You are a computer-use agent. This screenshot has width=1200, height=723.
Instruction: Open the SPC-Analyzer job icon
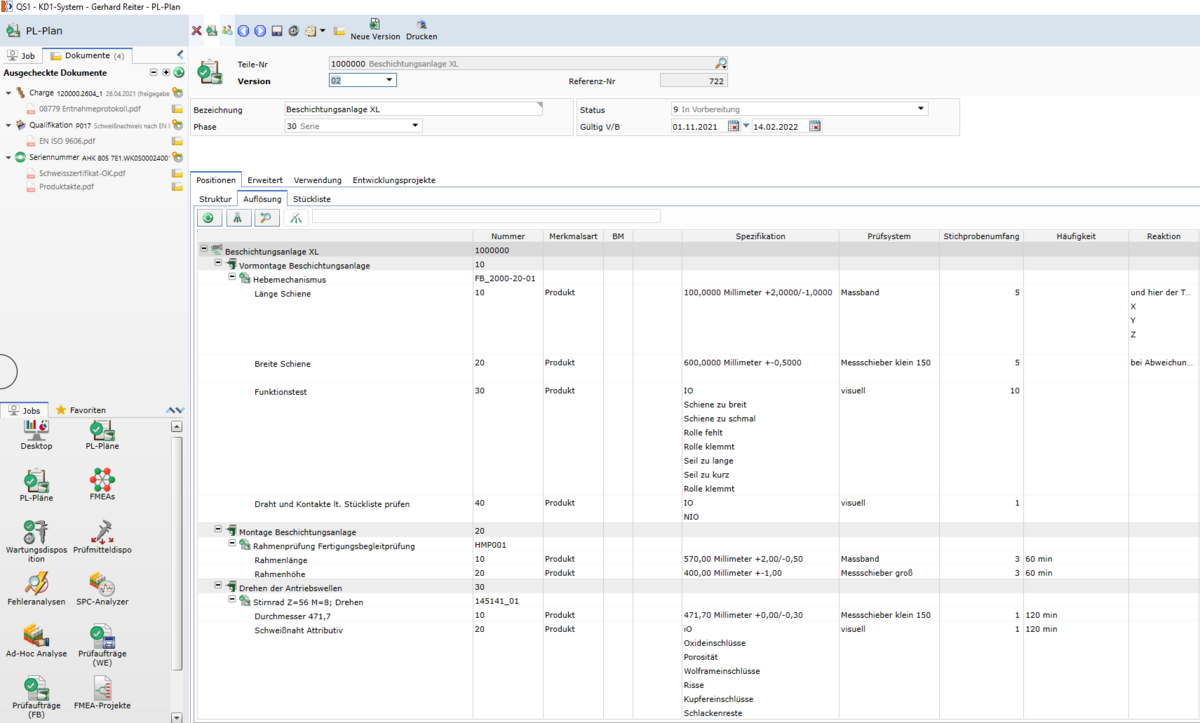click(102, 588)
